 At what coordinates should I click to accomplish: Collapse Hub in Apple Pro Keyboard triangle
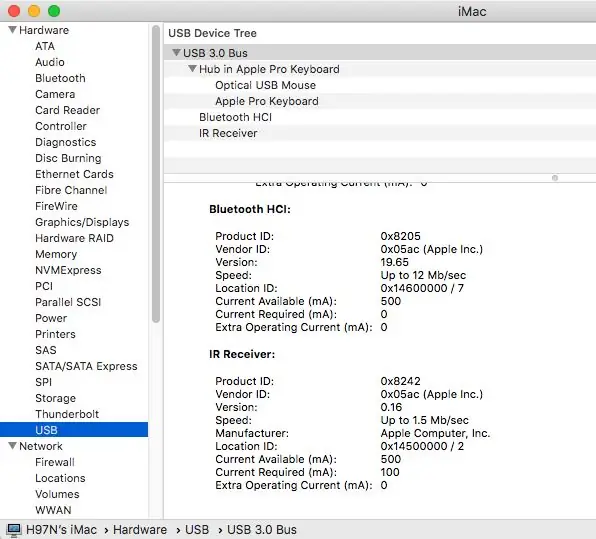[193, 68]
